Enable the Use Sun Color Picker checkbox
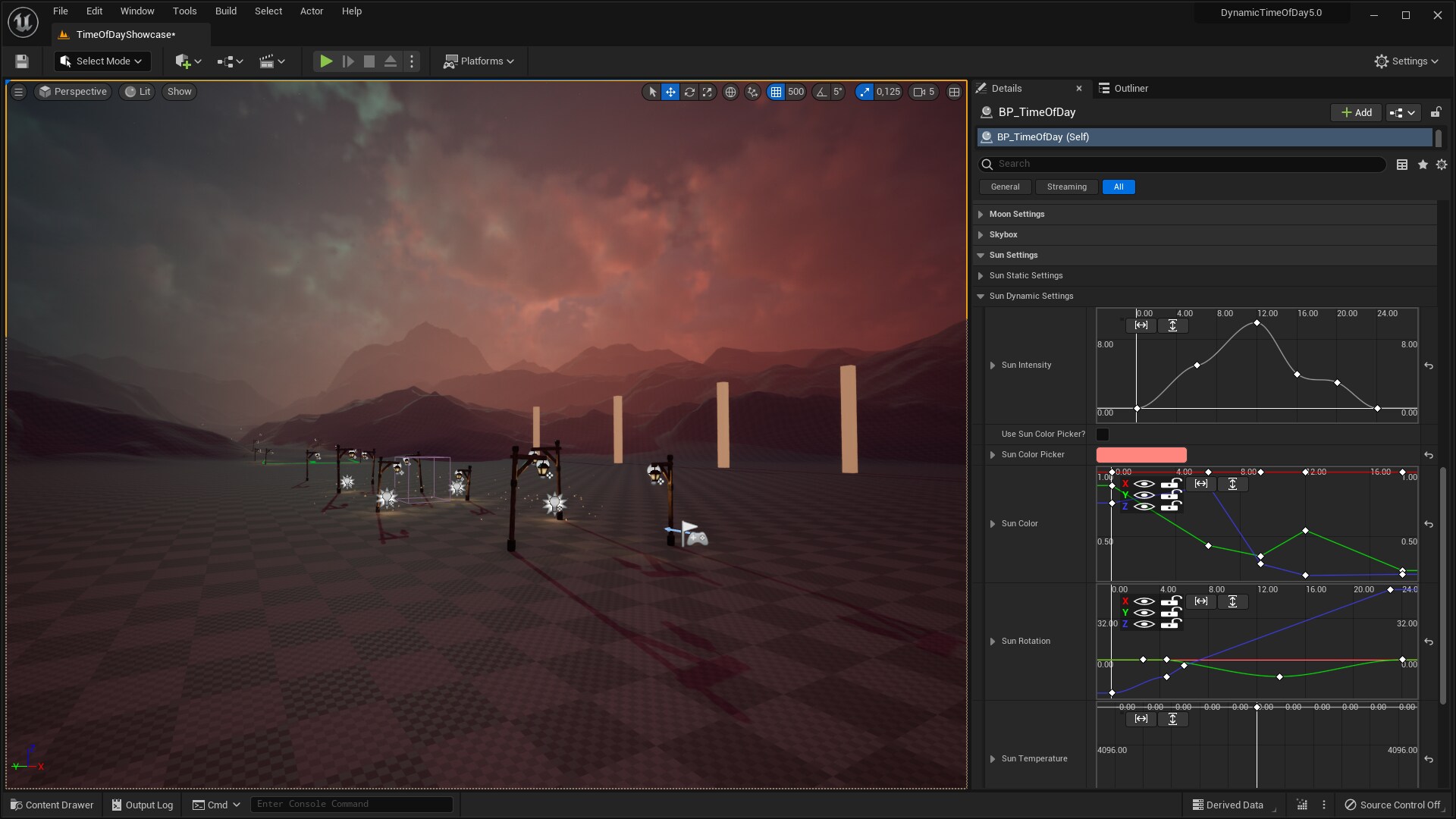Viewport: 1456px width, 819px height. pos(1103,435)
